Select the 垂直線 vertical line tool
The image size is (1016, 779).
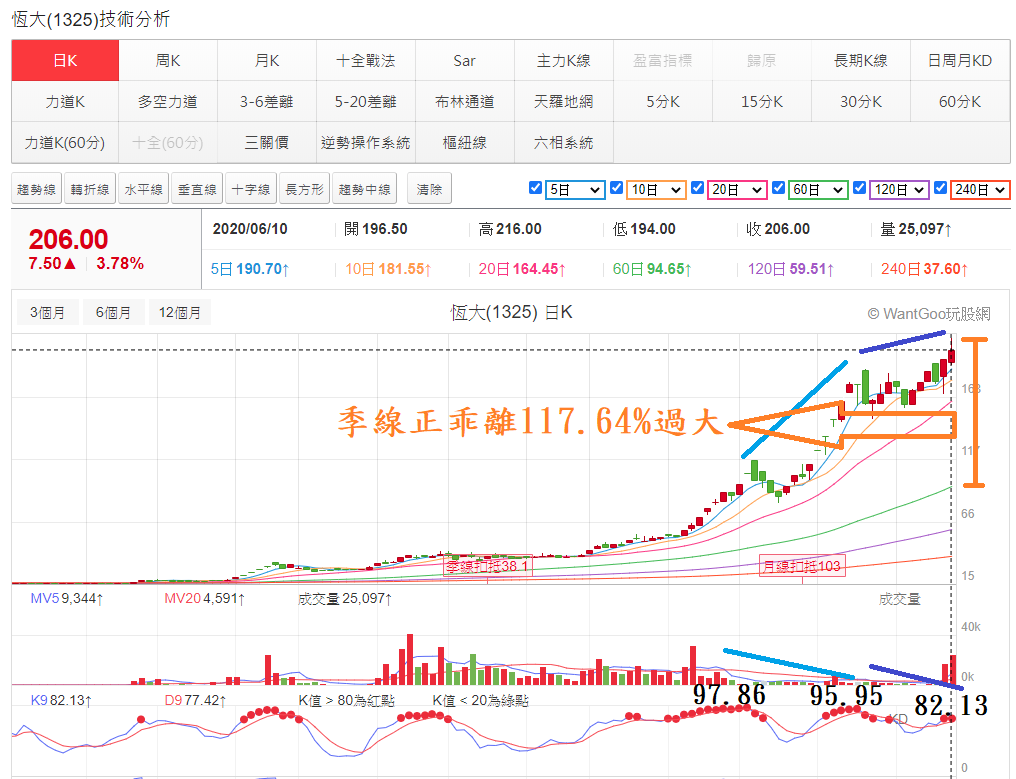pyautogui.click(x=197, y=189)
